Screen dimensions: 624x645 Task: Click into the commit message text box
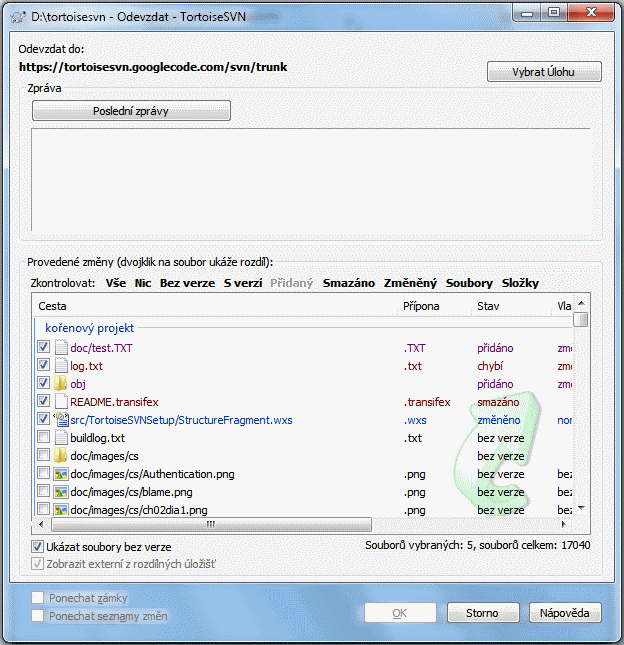click(311, 180)
